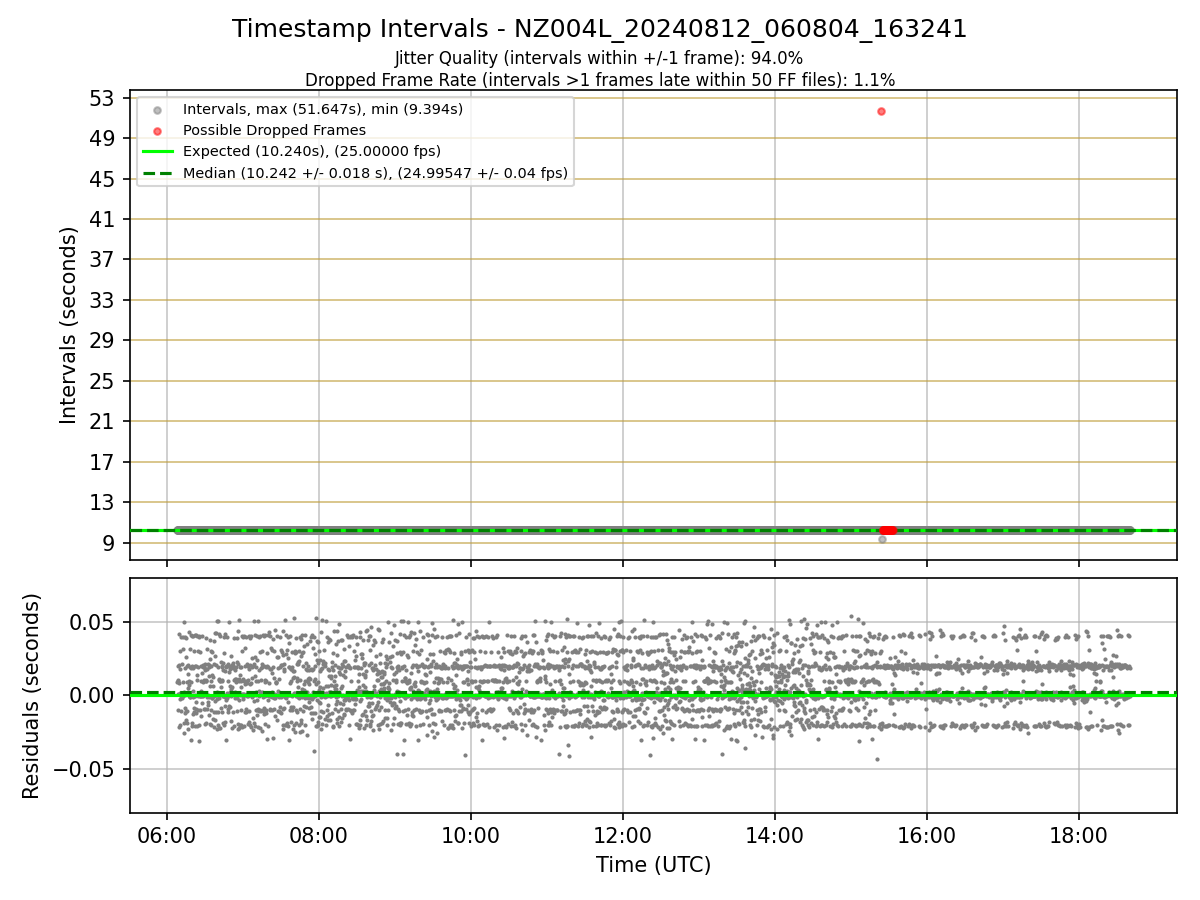Click the 14:00 x-axis tick label

click(774, 834)
